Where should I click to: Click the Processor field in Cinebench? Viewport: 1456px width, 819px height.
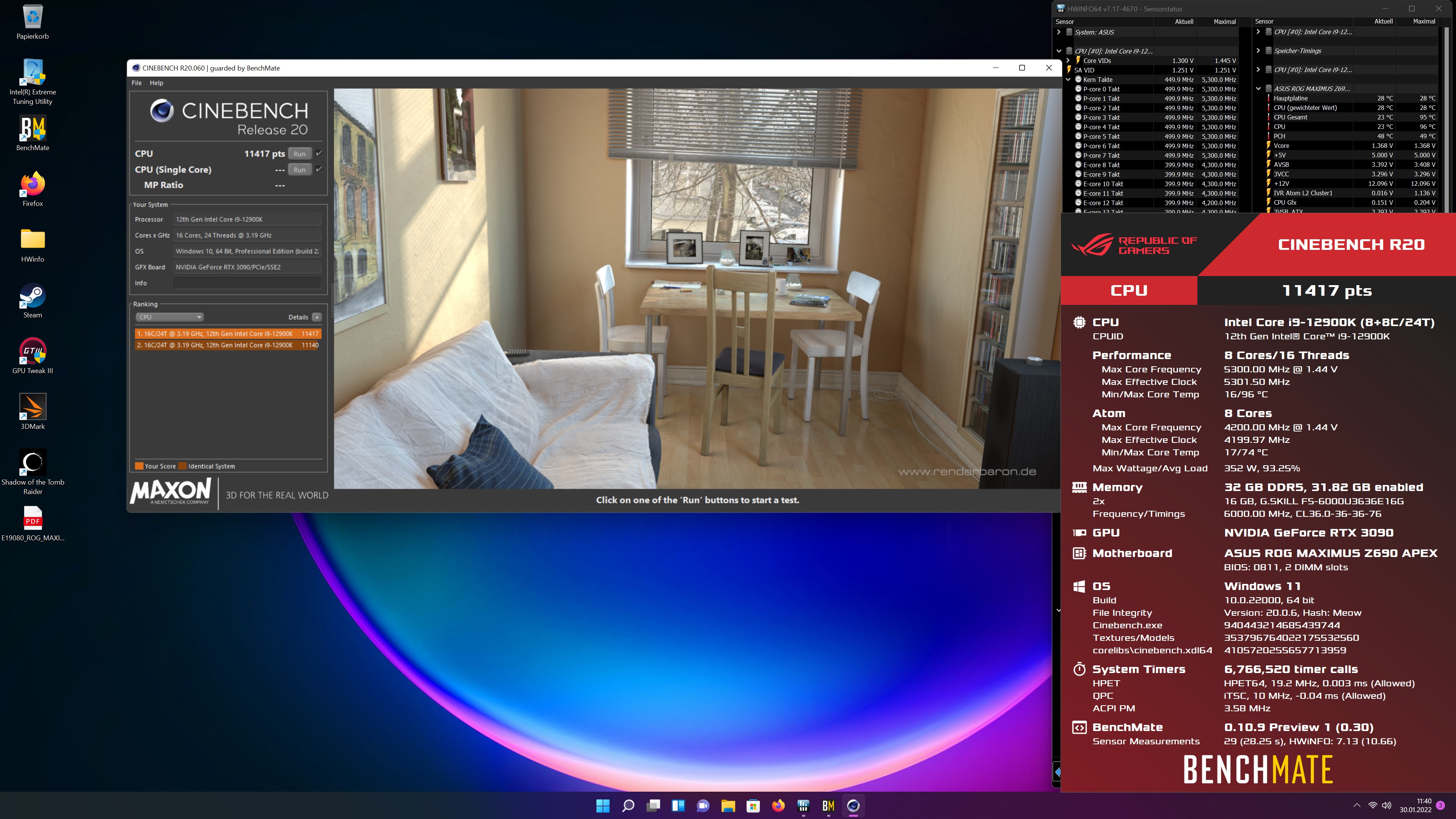[x=247, y=219]
